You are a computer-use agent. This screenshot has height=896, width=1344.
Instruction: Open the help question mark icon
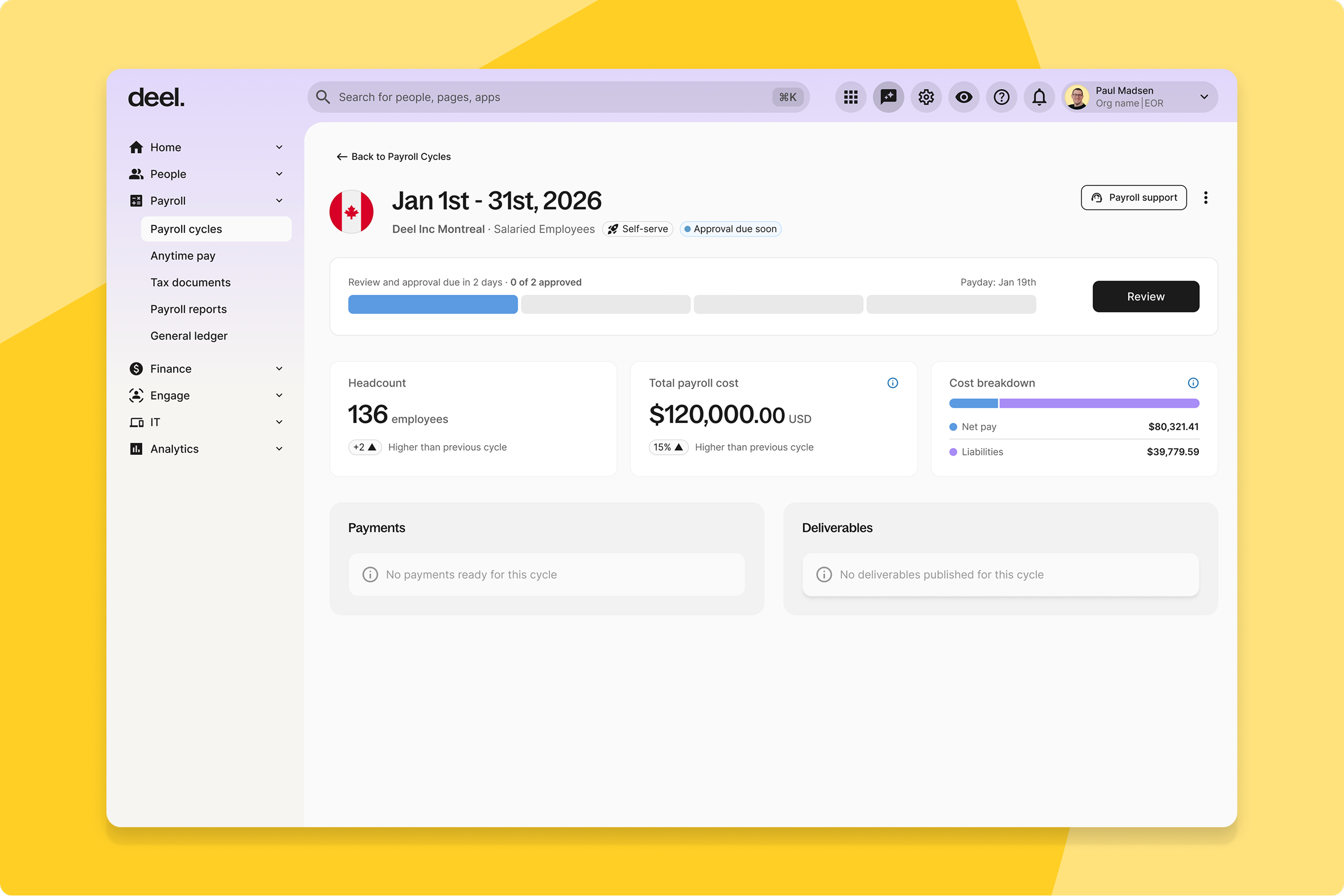[x=1002, y=97]
